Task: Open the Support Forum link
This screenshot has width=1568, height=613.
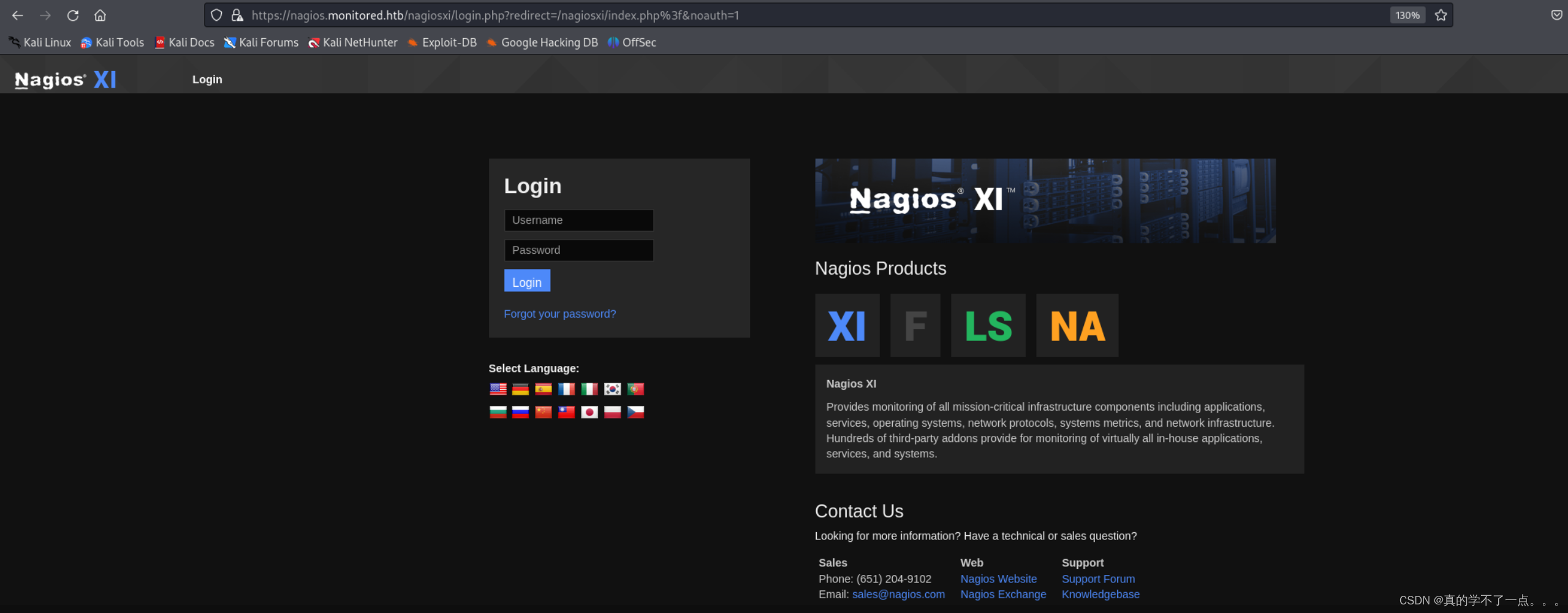Action: [1098, 579]
